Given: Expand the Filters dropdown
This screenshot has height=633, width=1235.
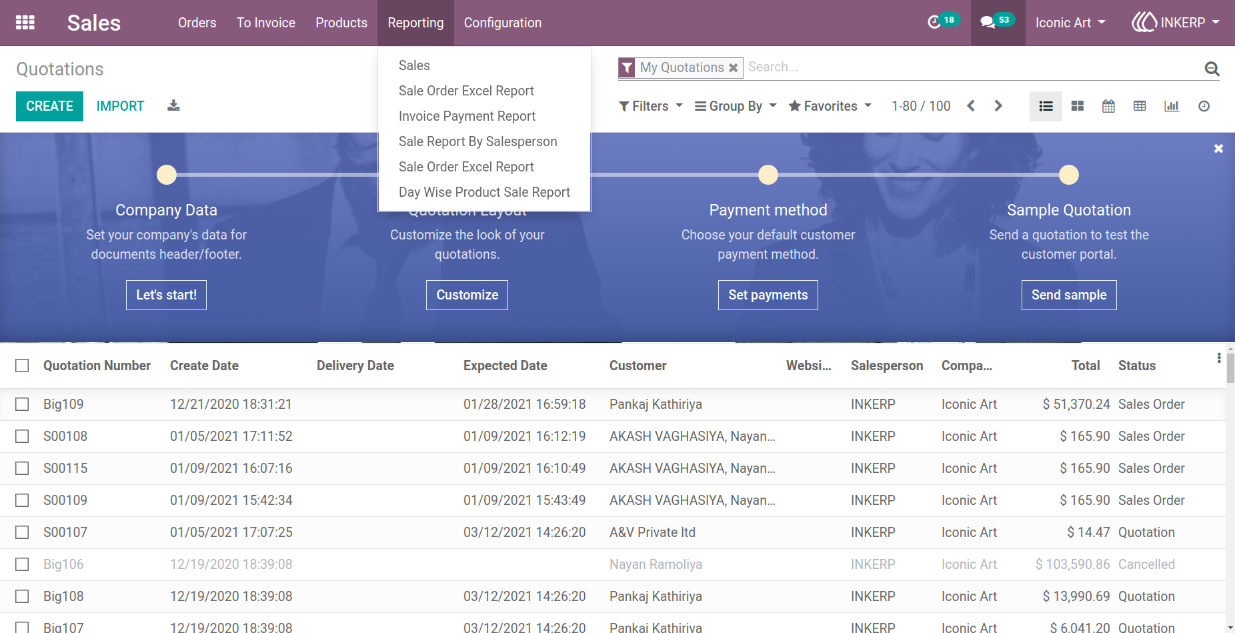Looking at the screenshot, I should click(x=650, y=106).
